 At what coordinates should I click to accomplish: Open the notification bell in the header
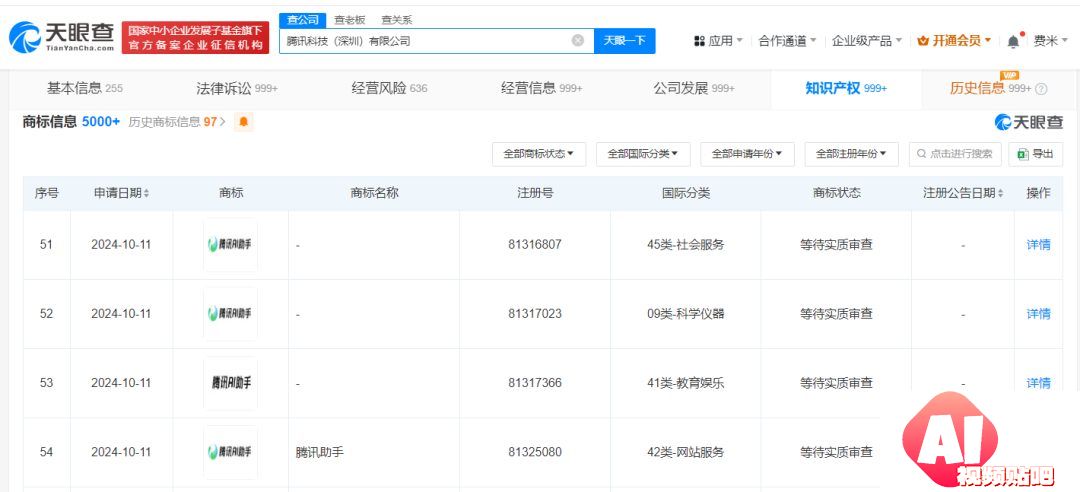point(1012,41)
